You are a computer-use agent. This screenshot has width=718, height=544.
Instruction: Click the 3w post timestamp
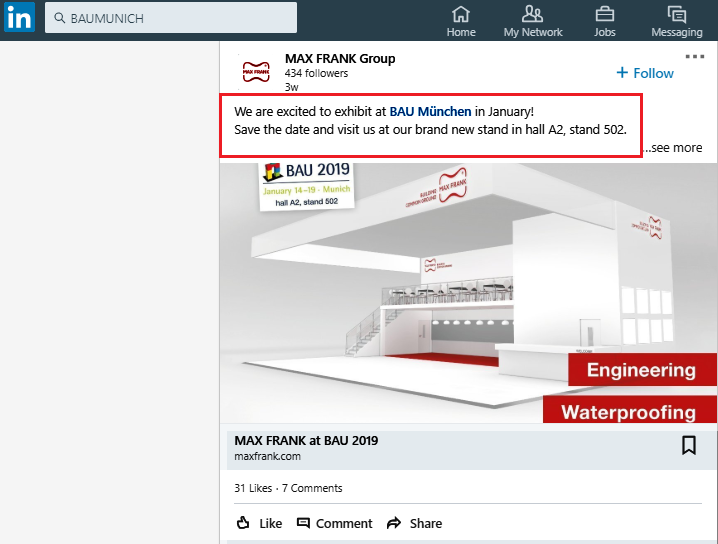tap(292, 87)
